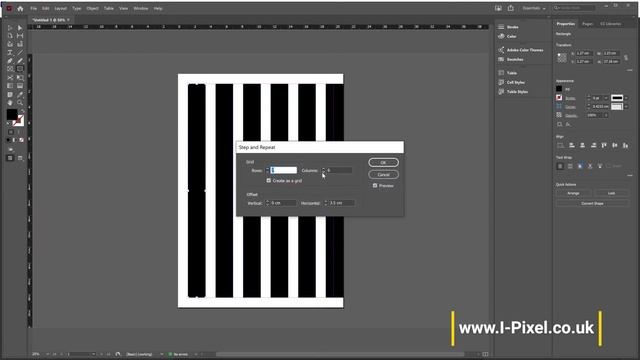The height and width of the screenshot is (360, 640).
Task: Open the page number dropdown in status bar
Action: click(x=93, y=354)
